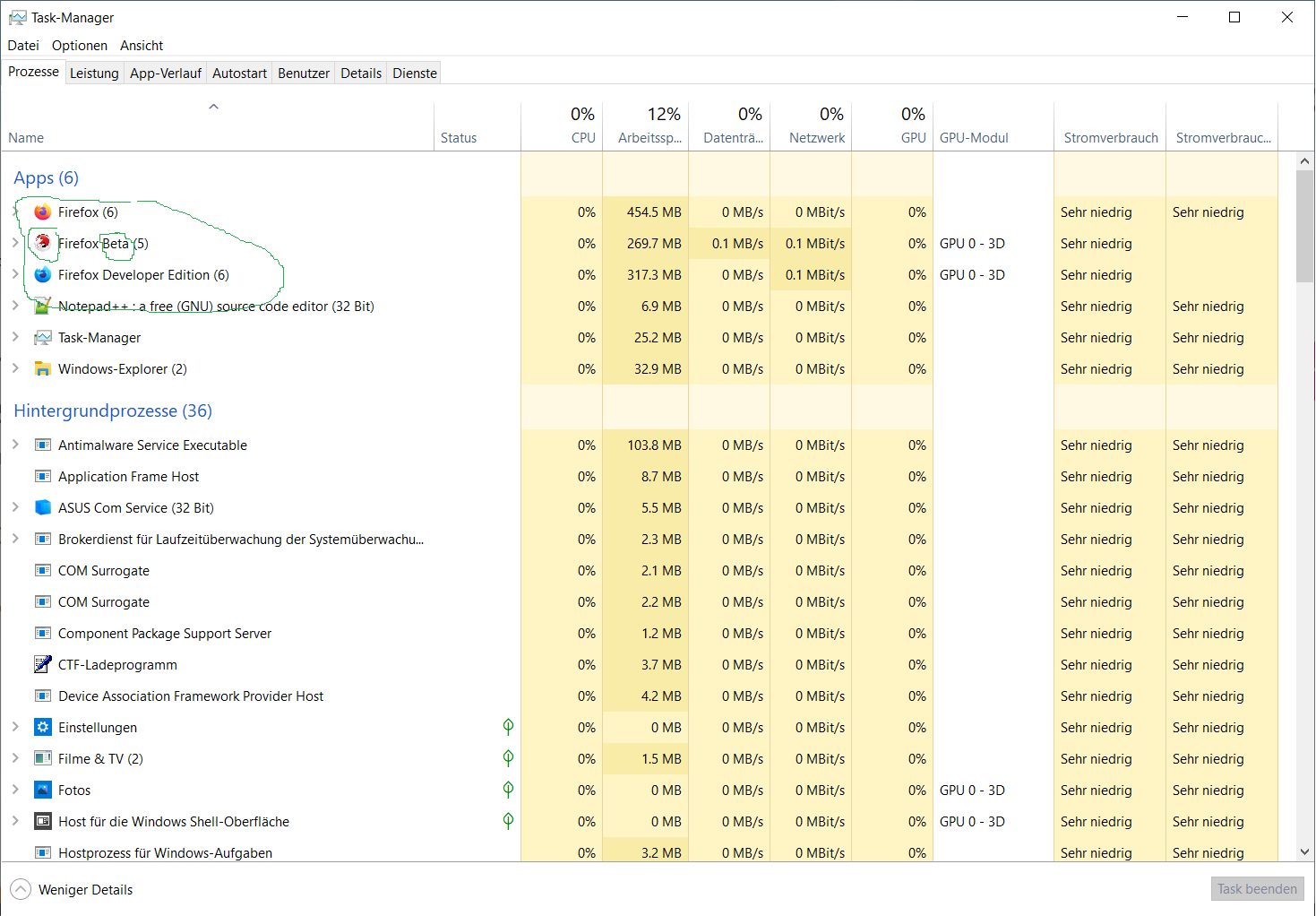Click the Einstellungen gear icon
The width and height of the screenshot is (1316, 916).
tap(42, 727)
